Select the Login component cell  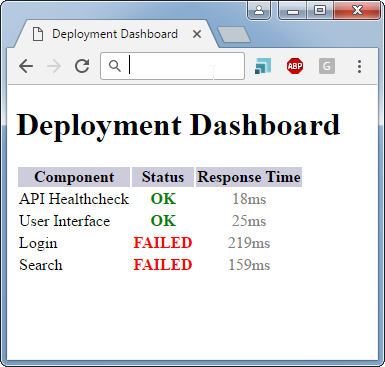coord(74,243)
